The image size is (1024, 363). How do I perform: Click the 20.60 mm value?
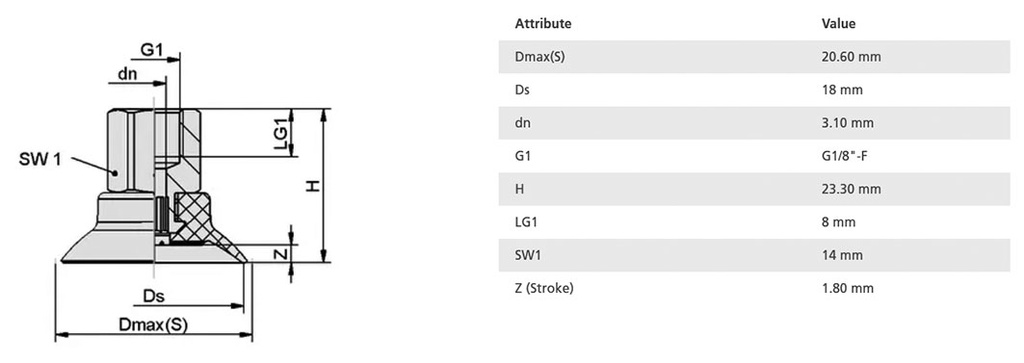coord(851,57)
